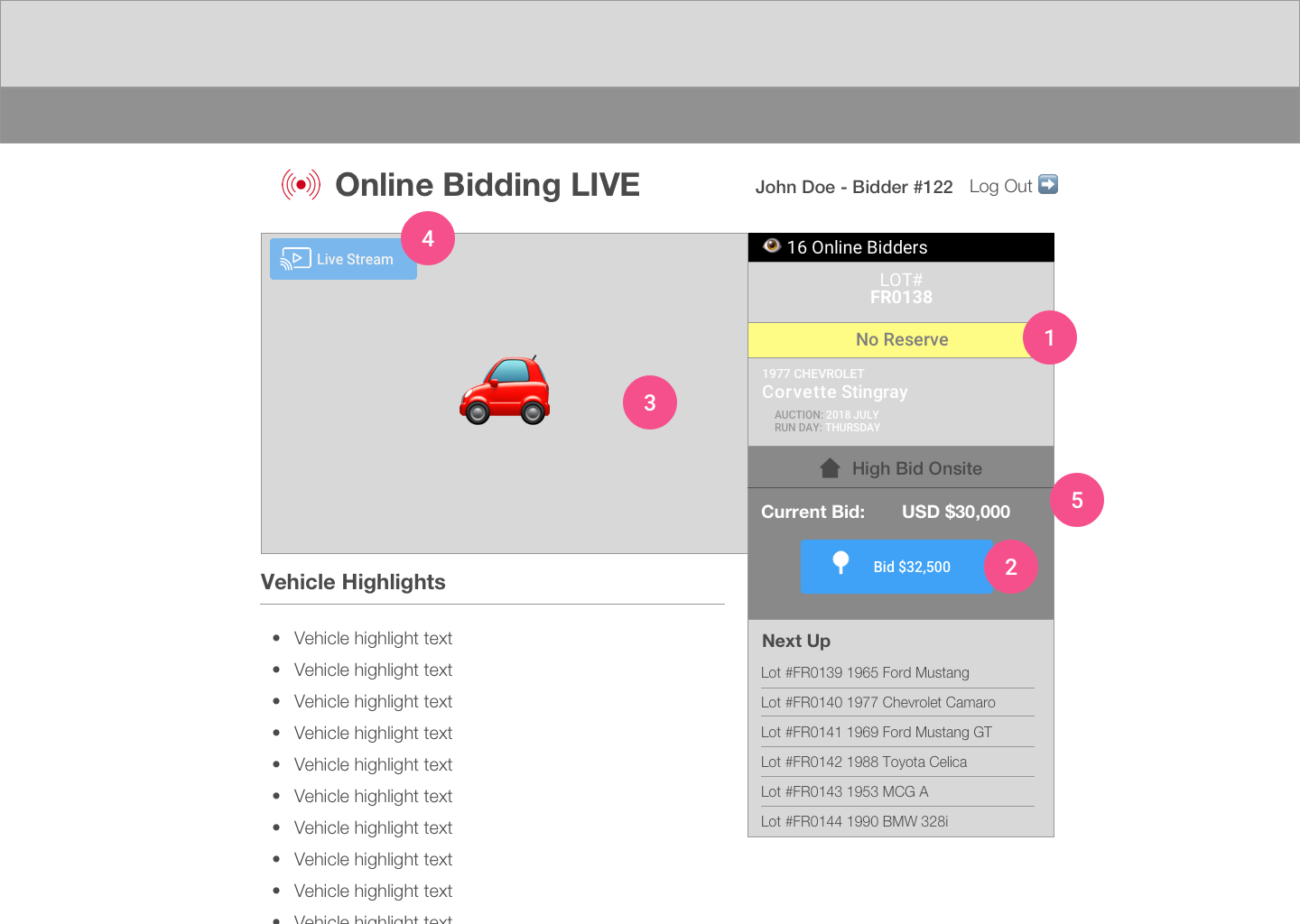Click the Current Bid: label
Image resolution: width=1300 pixels, height=924 pixels.
[x=812, y=512]
